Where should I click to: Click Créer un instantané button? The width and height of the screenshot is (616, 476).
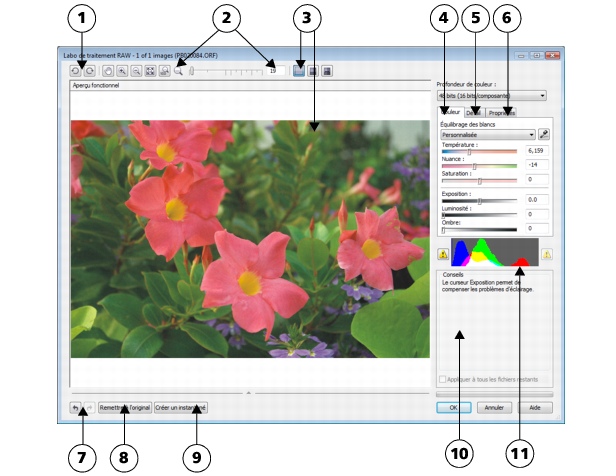(x=181, y=408)
